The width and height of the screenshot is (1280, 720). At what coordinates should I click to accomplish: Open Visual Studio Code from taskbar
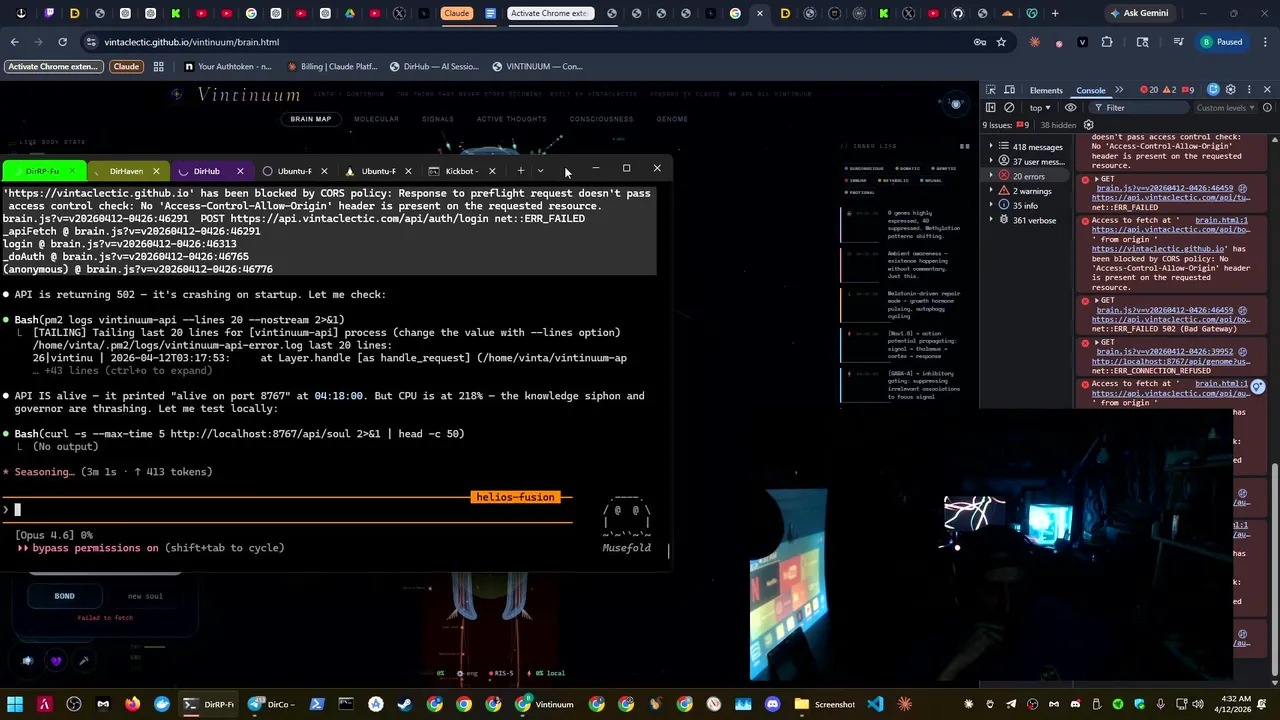pos(875,704)
